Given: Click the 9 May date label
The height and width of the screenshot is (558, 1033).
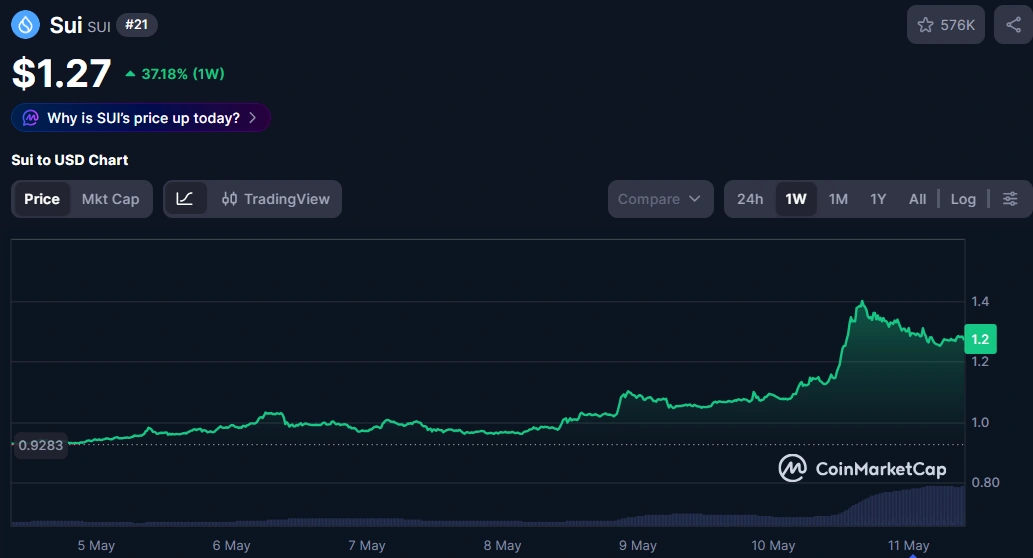Looking at the screenshot, I should [x=637, y=545].
